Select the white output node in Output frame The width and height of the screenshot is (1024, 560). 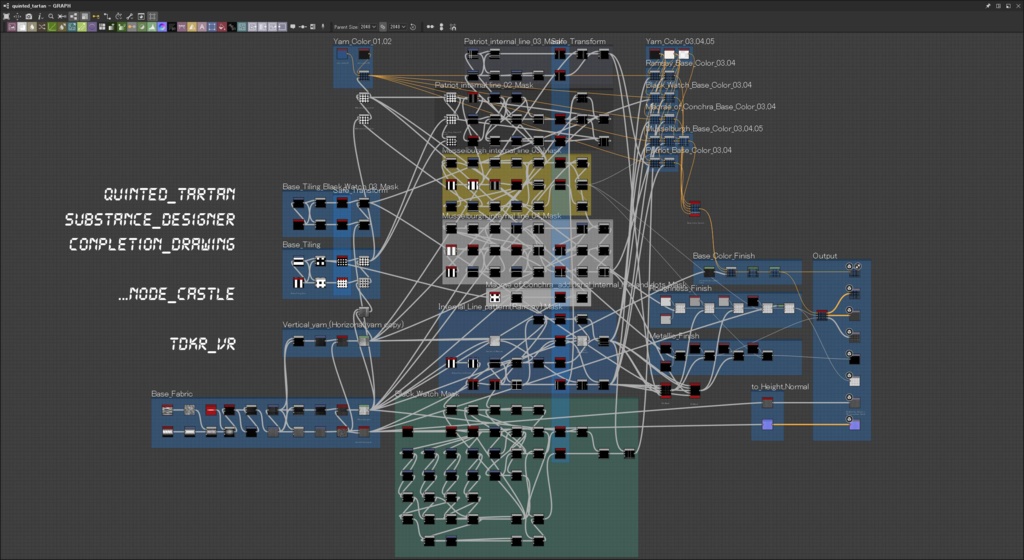point(854,381)
